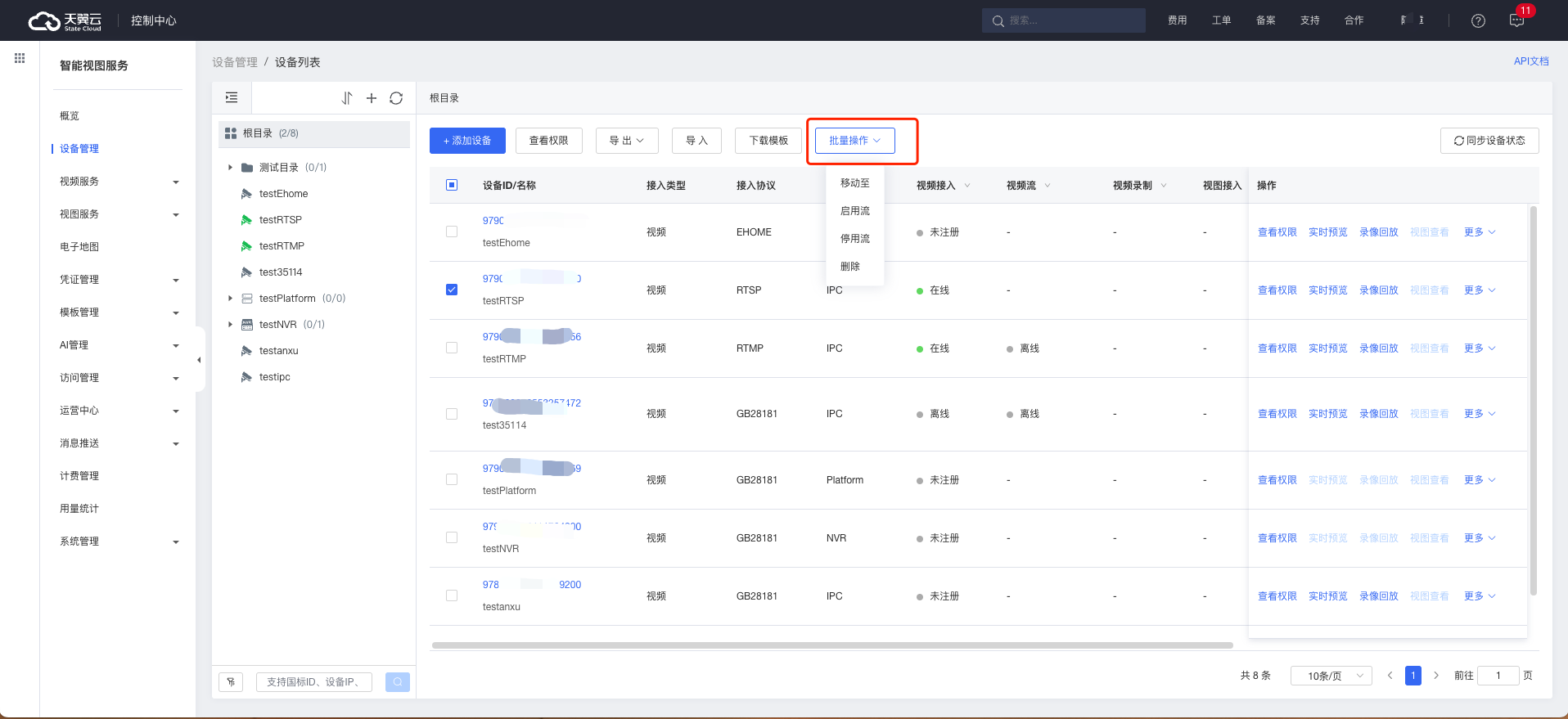Image resolution: width=1568 pixels, height=719 pixels.
Task: Check the testPlatform row checkbox
Action: 452,479
